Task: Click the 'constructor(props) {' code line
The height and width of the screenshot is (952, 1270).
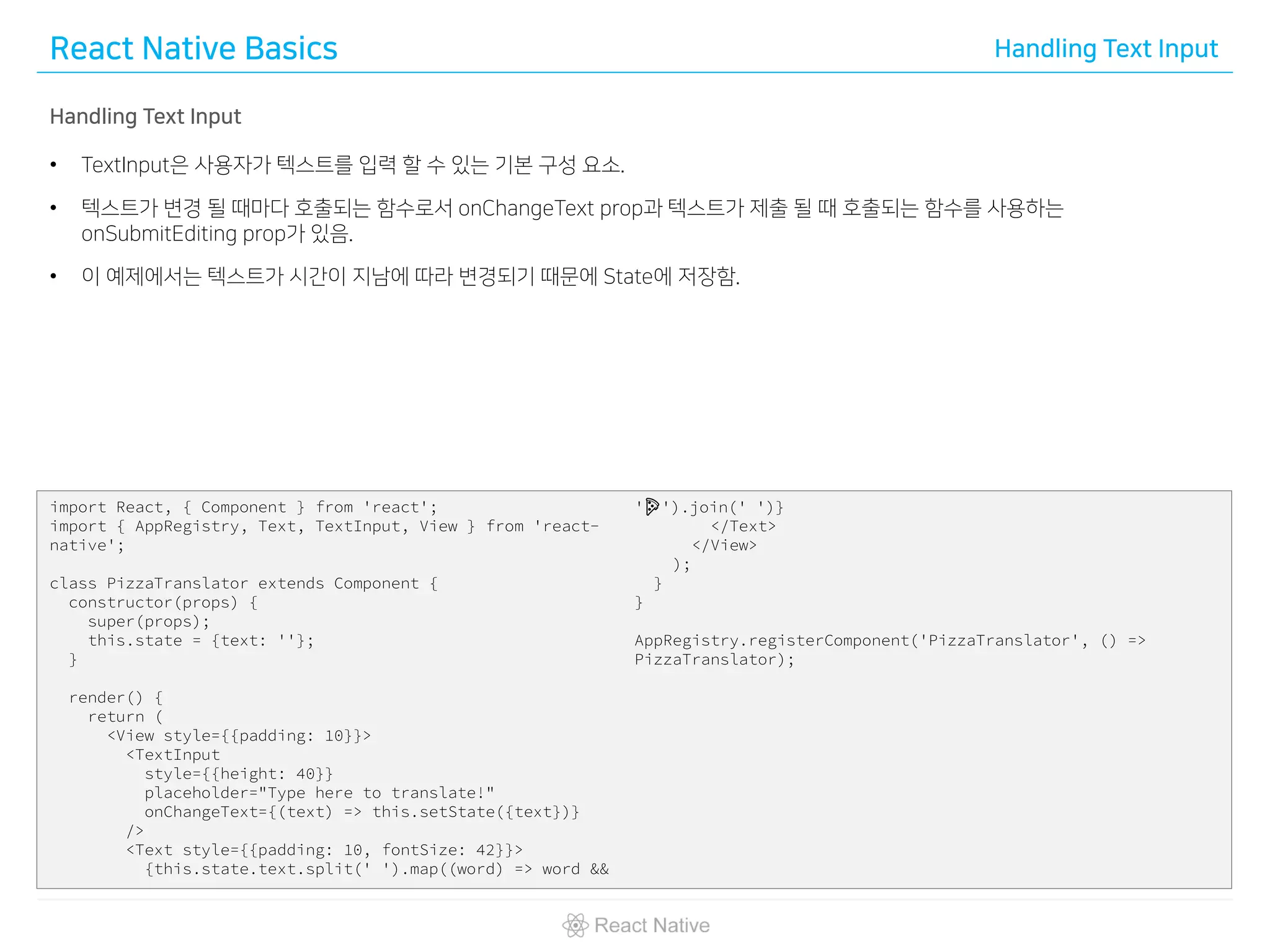Action: (163, 602)
